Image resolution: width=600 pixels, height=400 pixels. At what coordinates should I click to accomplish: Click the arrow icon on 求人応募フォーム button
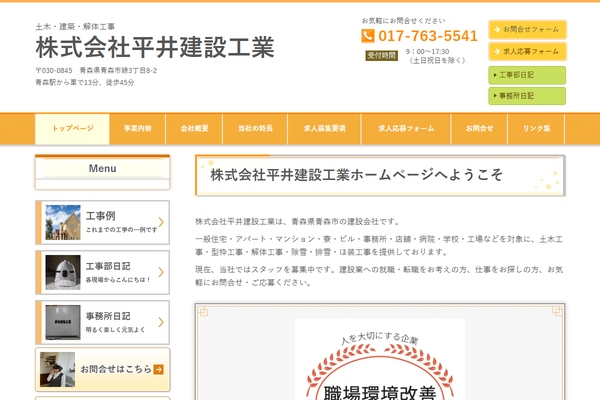497,51
